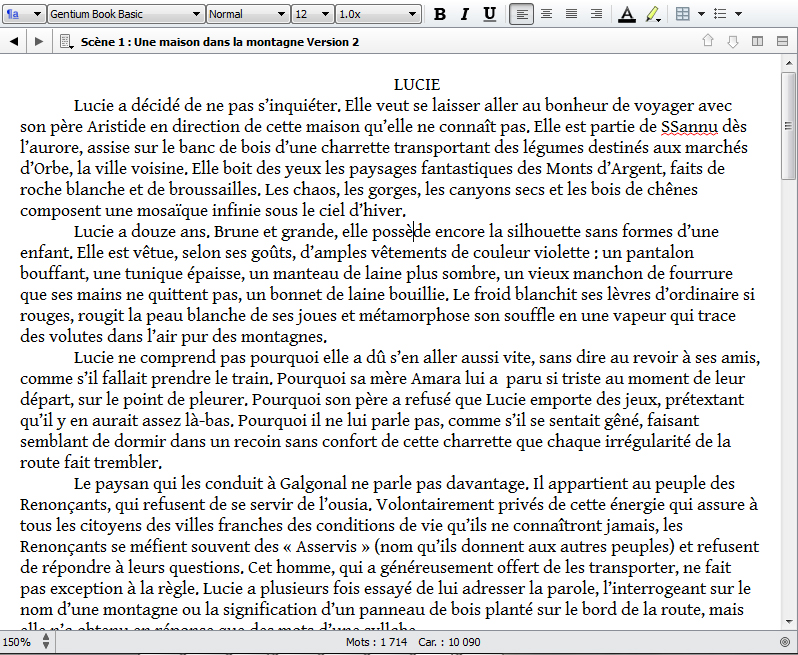Toggle italic formatting with the I button
This screenshot has width=798, height=655.
pos(465,14)
